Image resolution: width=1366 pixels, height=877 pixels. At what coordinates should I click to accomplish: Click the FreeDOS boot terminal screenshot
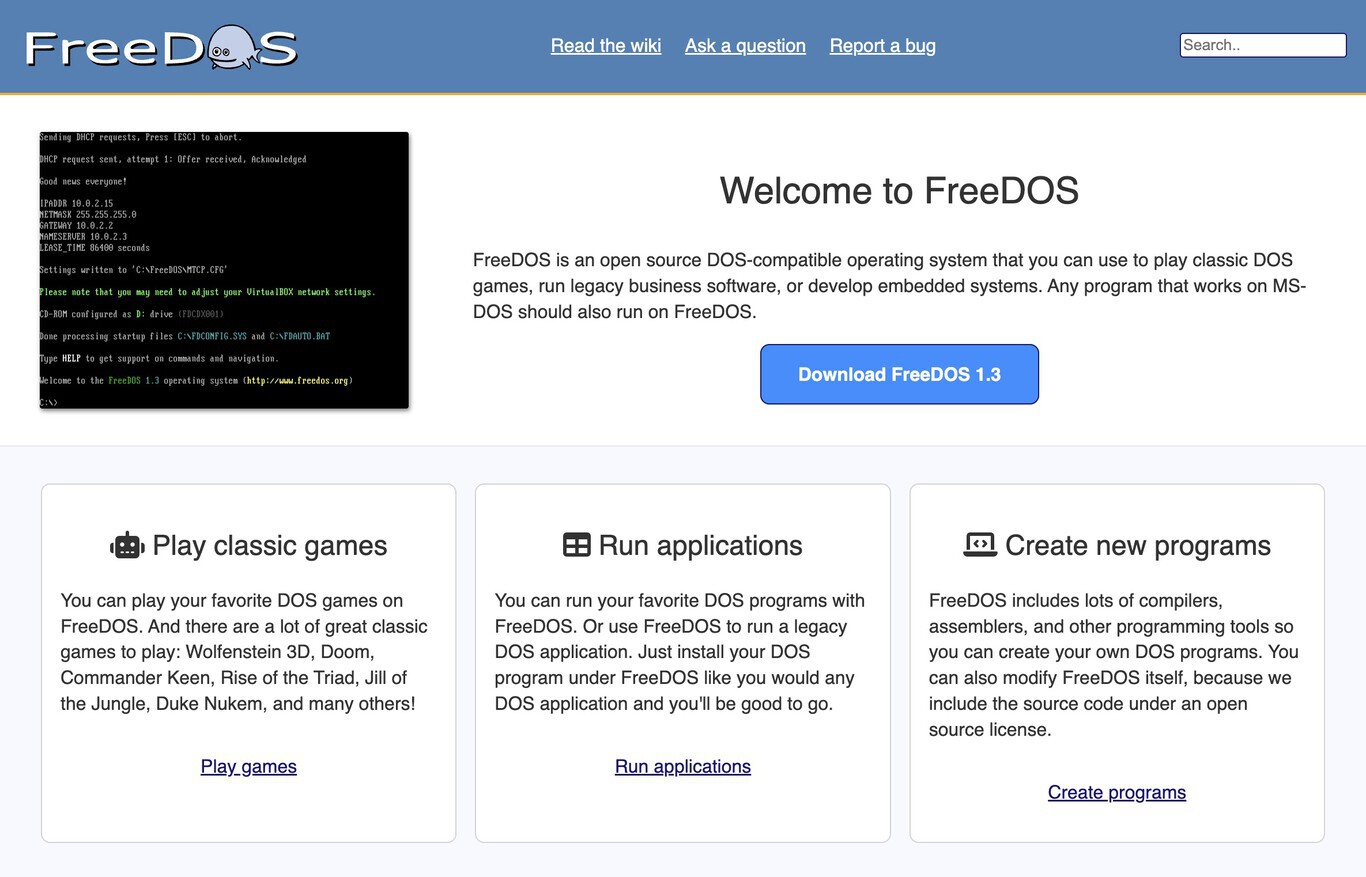click(224, 270)
